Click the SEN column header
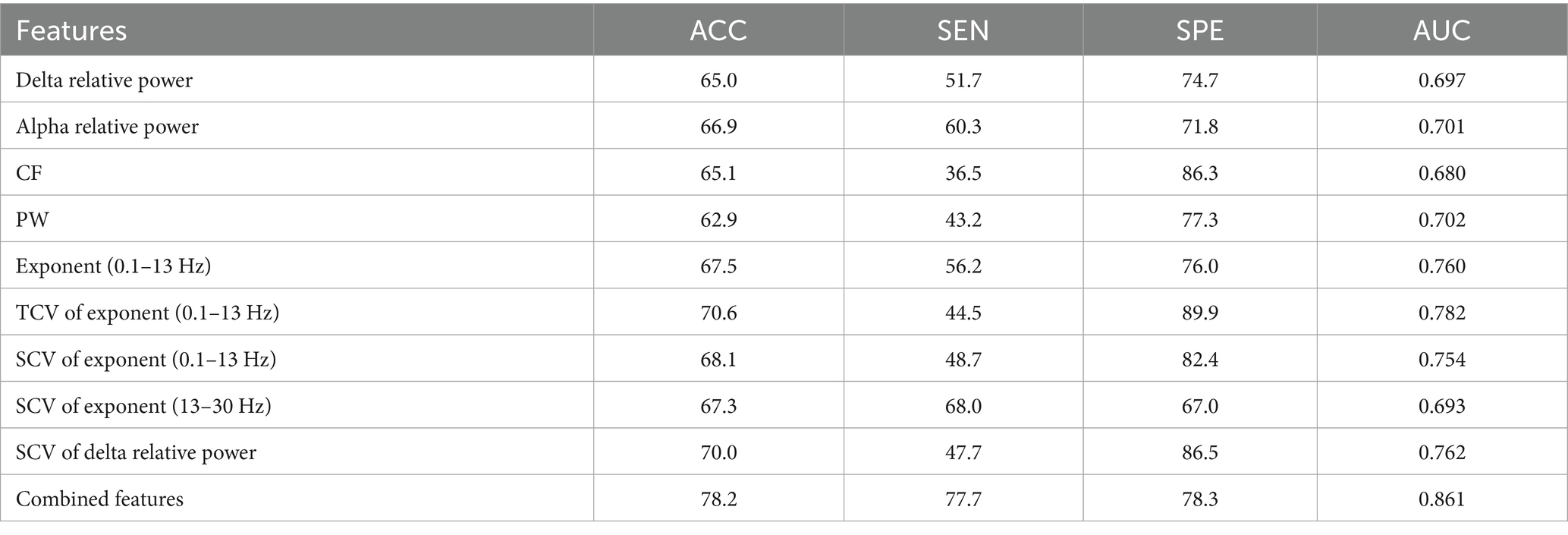Viewport: 1568px width, 535px height. [963, 30]
